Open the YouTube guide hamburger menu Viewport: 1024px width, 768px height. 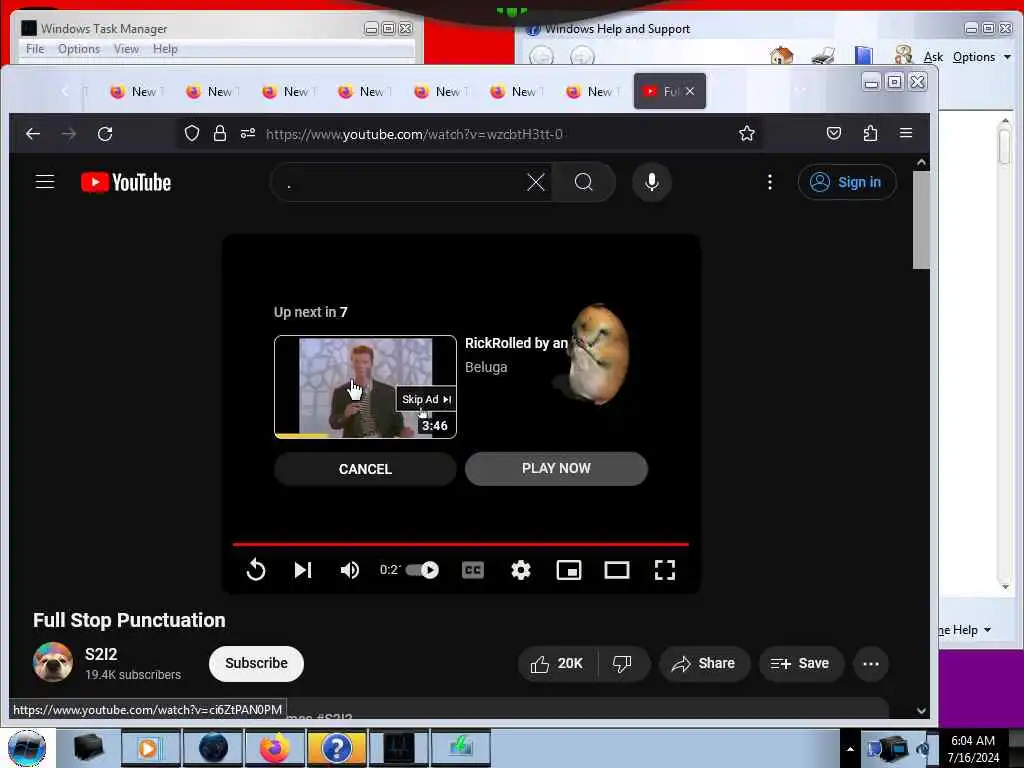click(x=44, y=182)
